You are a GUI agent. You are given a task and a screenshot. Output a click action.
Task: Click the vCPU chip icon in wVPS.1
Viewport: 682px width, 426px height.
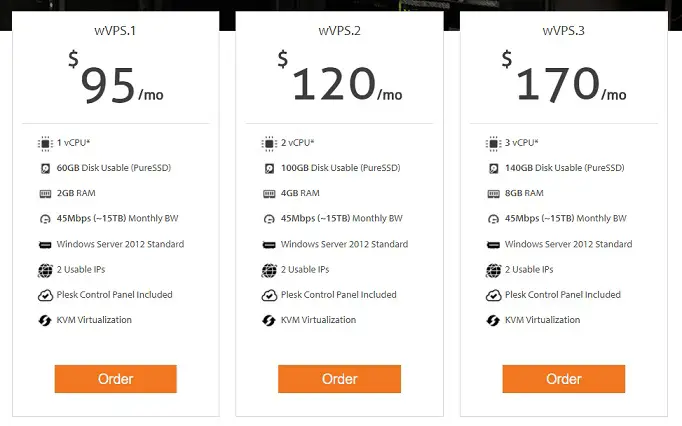(x=45, y=143)
